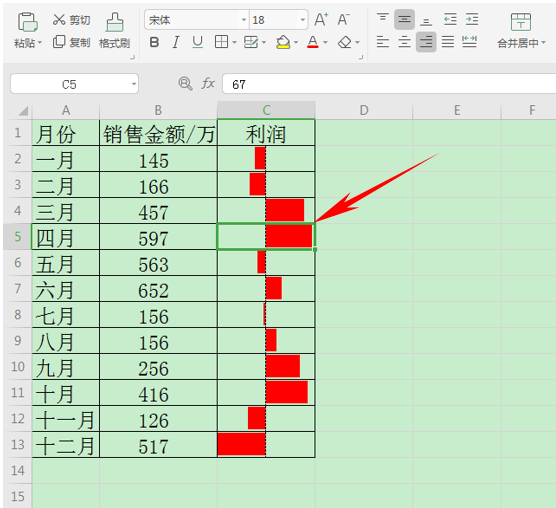Viewport: 556px width, 508px height.
Task: Align text to top of cell
Action: tap(383, 19)
